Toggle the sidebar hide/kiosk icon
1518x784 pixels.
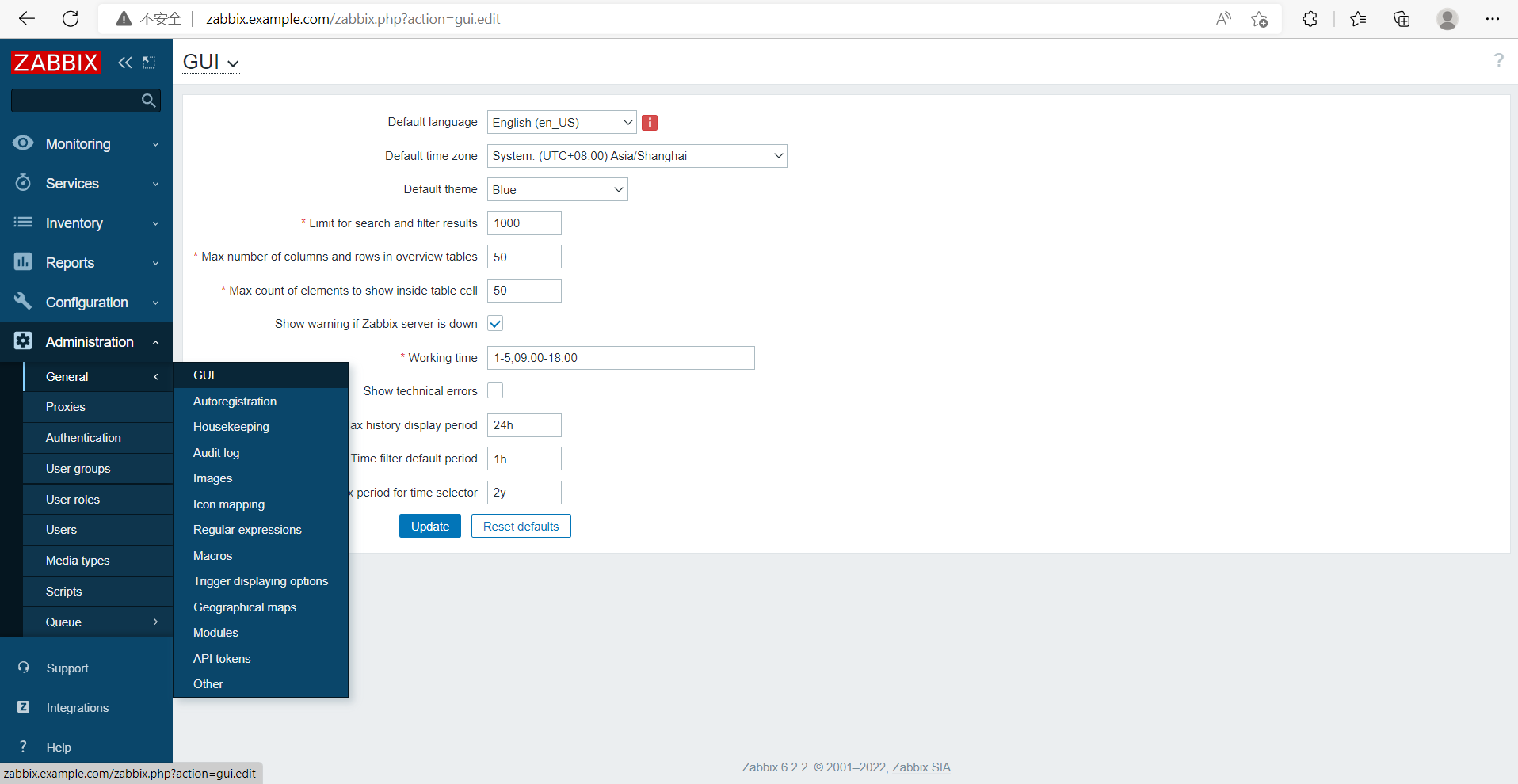tap(149, 63)
